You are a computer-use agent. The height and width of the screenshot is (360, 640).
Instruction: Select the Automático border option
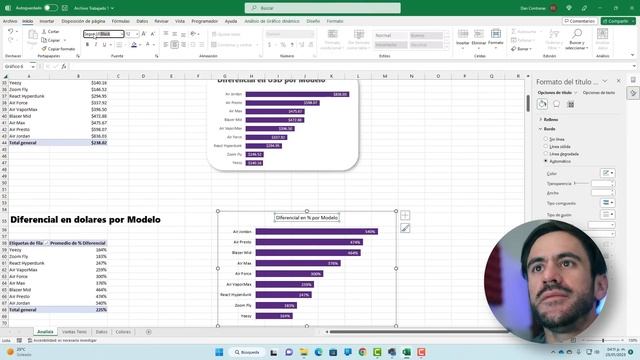coord(546,161)
